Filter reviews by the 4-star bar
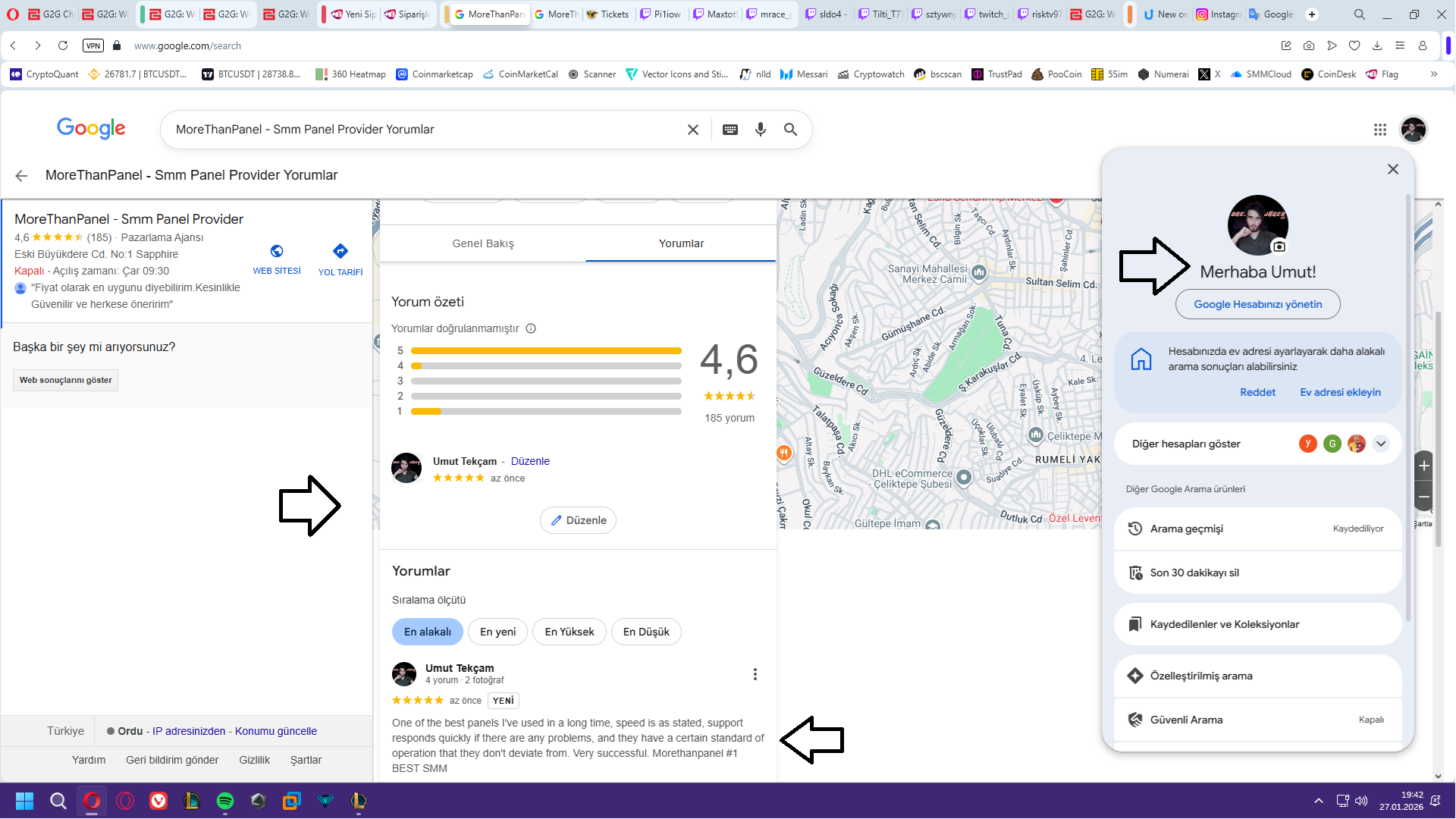 [x=546, y=366]
